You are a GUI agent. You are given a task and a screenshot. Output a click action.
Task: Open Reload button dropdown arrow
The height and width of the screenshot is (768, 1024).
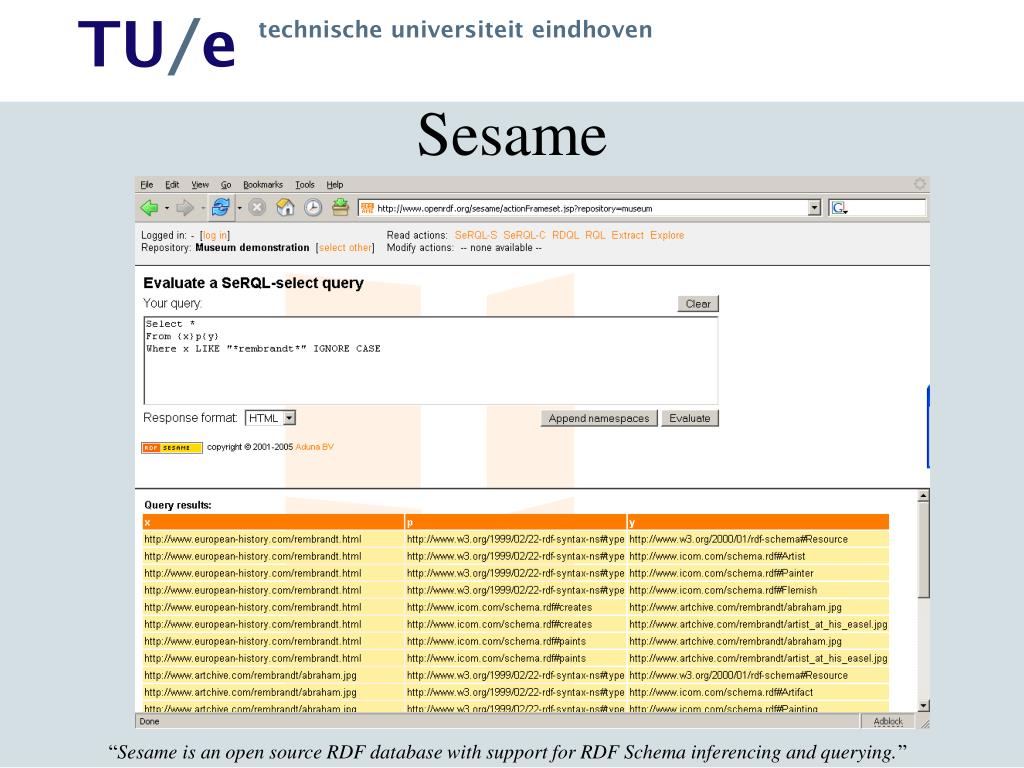239,208
